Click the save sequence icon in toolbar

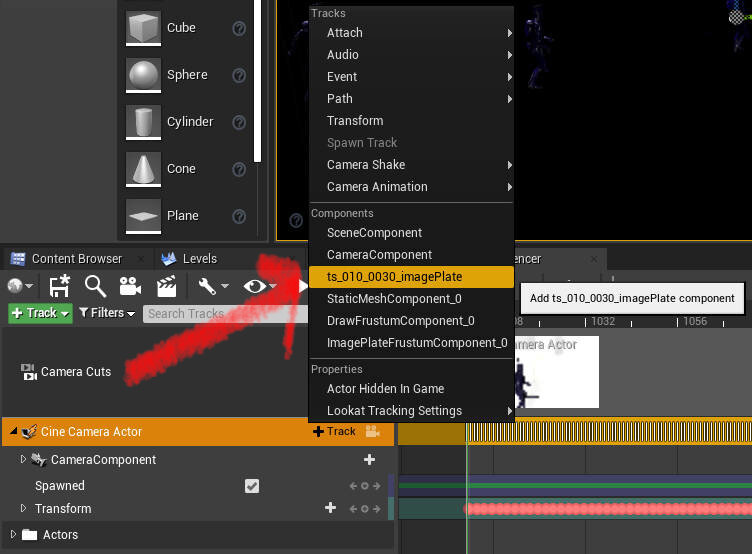pyautogui.click(x=60, y=286)
